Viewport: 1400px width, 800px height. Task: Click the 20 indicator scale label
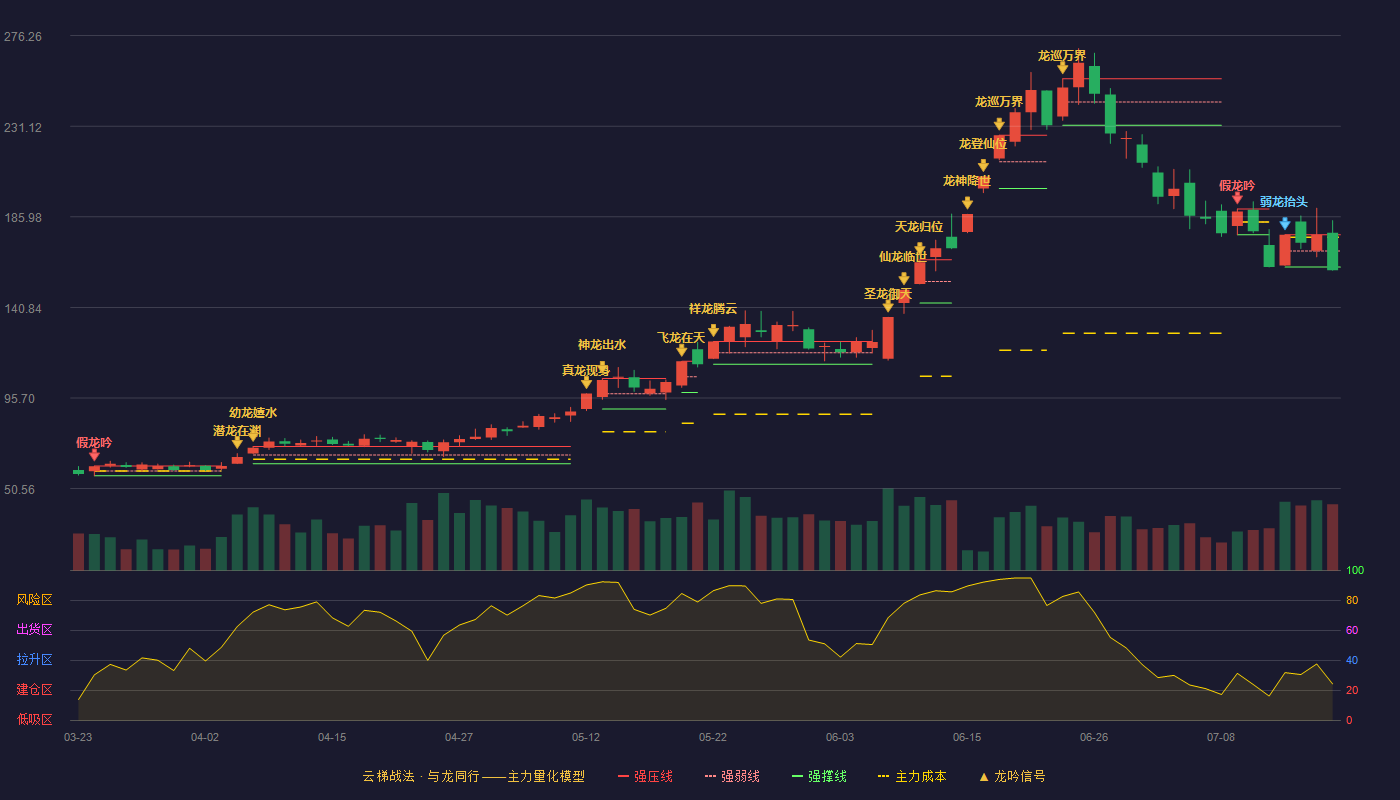(1352, 690)
